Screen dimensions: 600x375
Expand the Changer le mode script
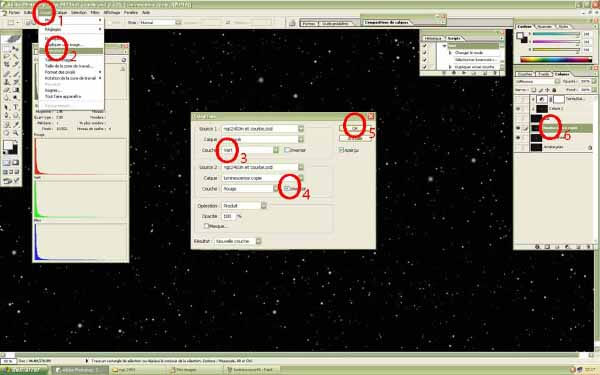pos(450,53)
